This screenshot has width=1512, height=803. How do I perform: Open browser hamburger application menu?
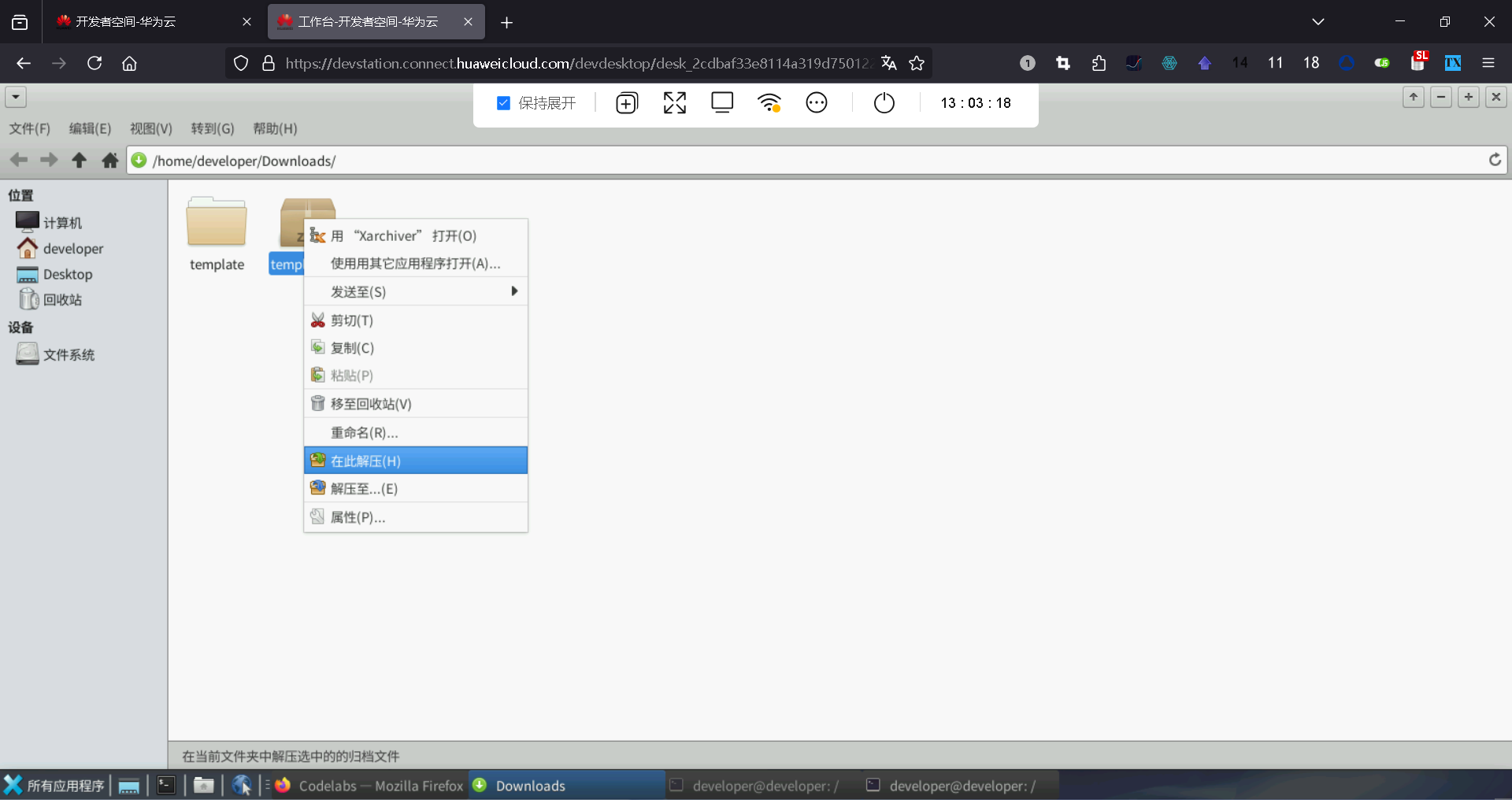pos(1488,63)
